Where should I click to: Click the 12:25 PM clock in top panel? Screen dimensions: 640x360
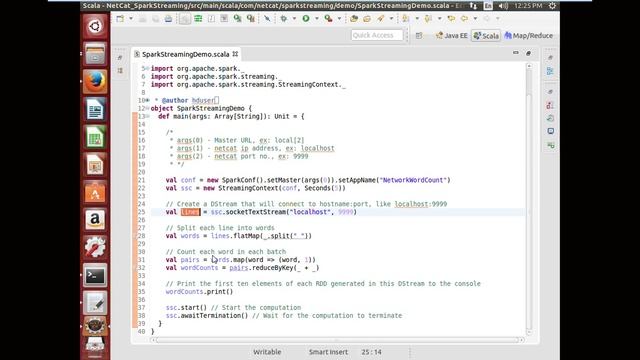528,6
